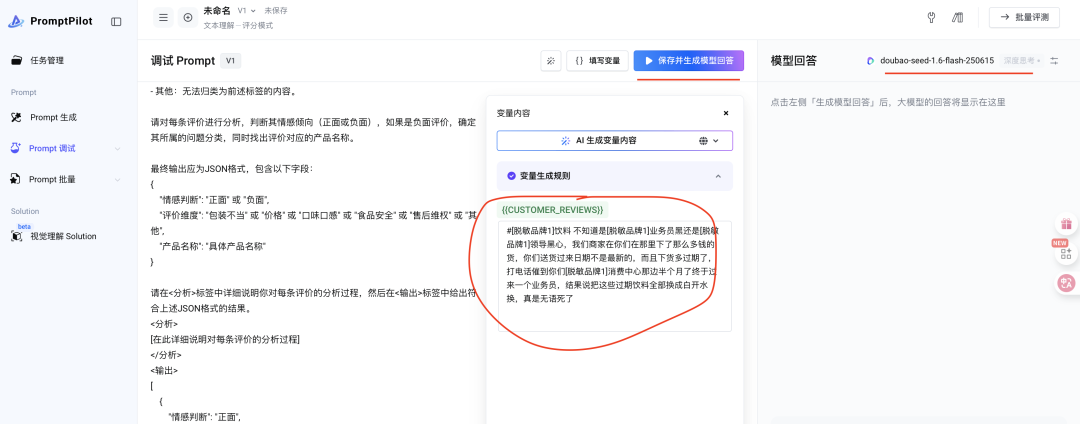
Task: Click the 未保存 status text
Action: [276, 11]
